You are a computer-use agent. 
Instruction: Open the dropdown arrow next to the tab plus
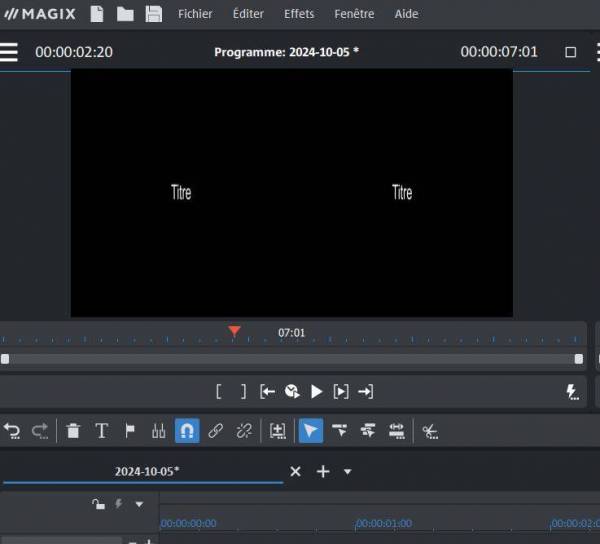click(x=347, y=472)
